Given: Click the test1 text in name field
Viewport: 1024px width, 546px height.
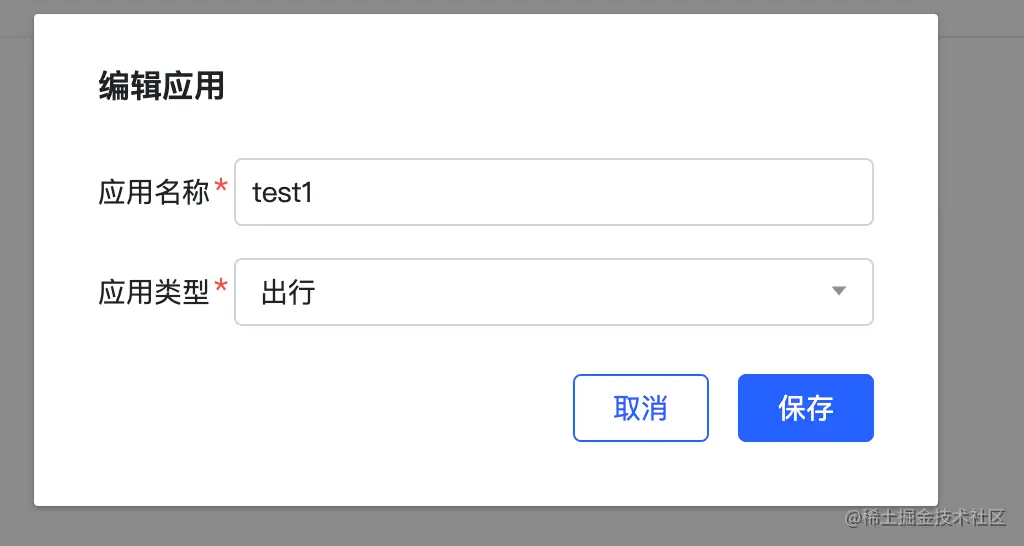Looking at the screenshot, I should coord(283,192).
